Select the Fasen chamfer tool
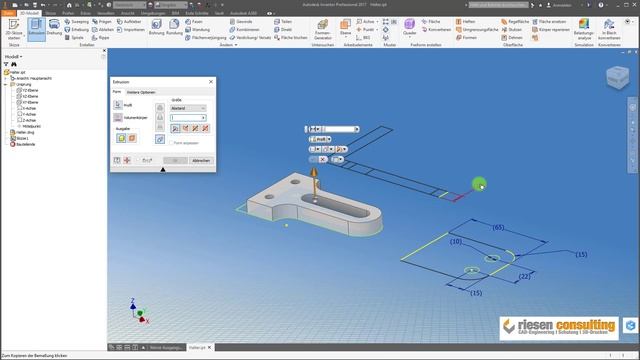 click(x=194, y=22)
